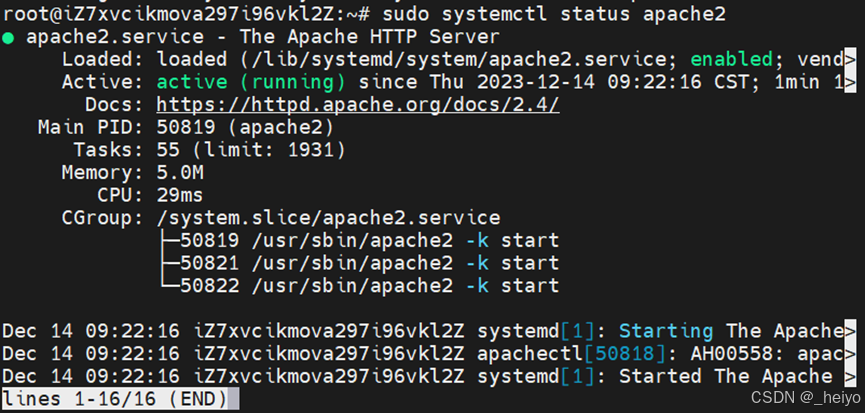Screen dimensions: 865x413
Task: Click the 'lines 1-16/16 (END)' pager status
Action: (115, 399)
